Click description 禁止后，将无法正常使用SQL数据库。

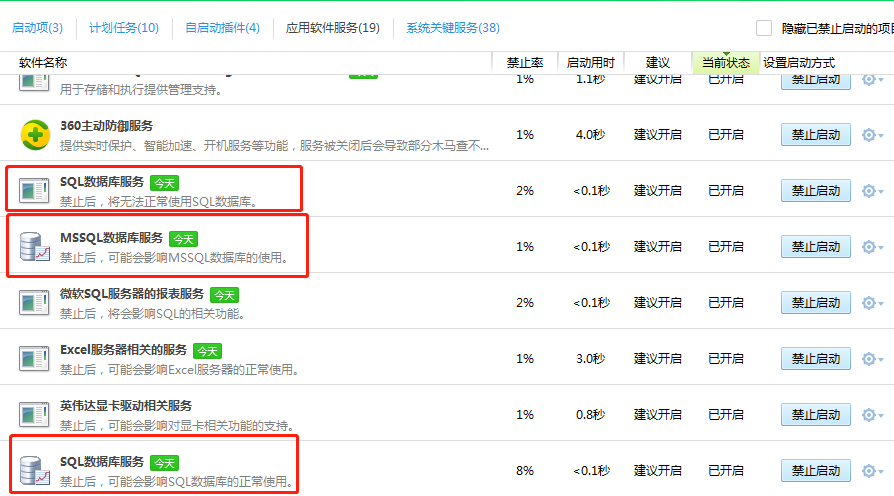click(x=159, y=202)
